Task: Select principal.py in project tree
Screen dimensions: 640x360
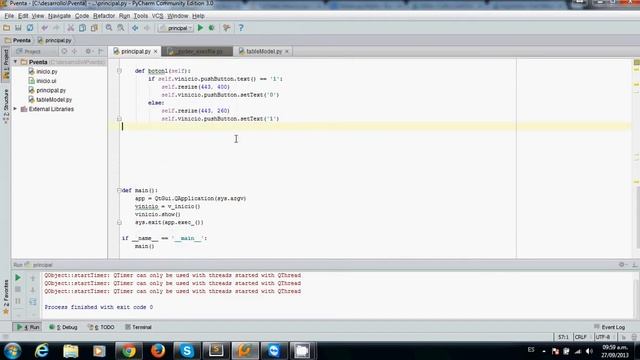Action: tap(47, 90)
